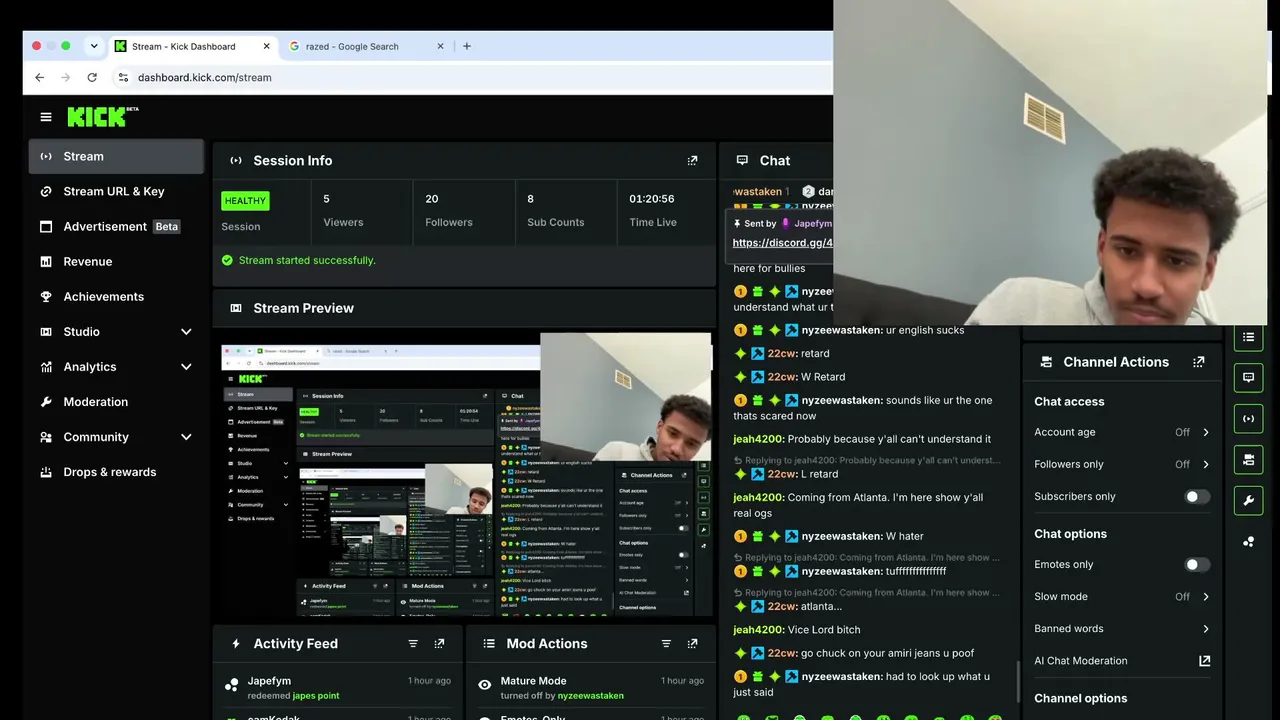Click the browser address bar URL
The height and width of the screenshot is (720, 1280).
(205, 77)
